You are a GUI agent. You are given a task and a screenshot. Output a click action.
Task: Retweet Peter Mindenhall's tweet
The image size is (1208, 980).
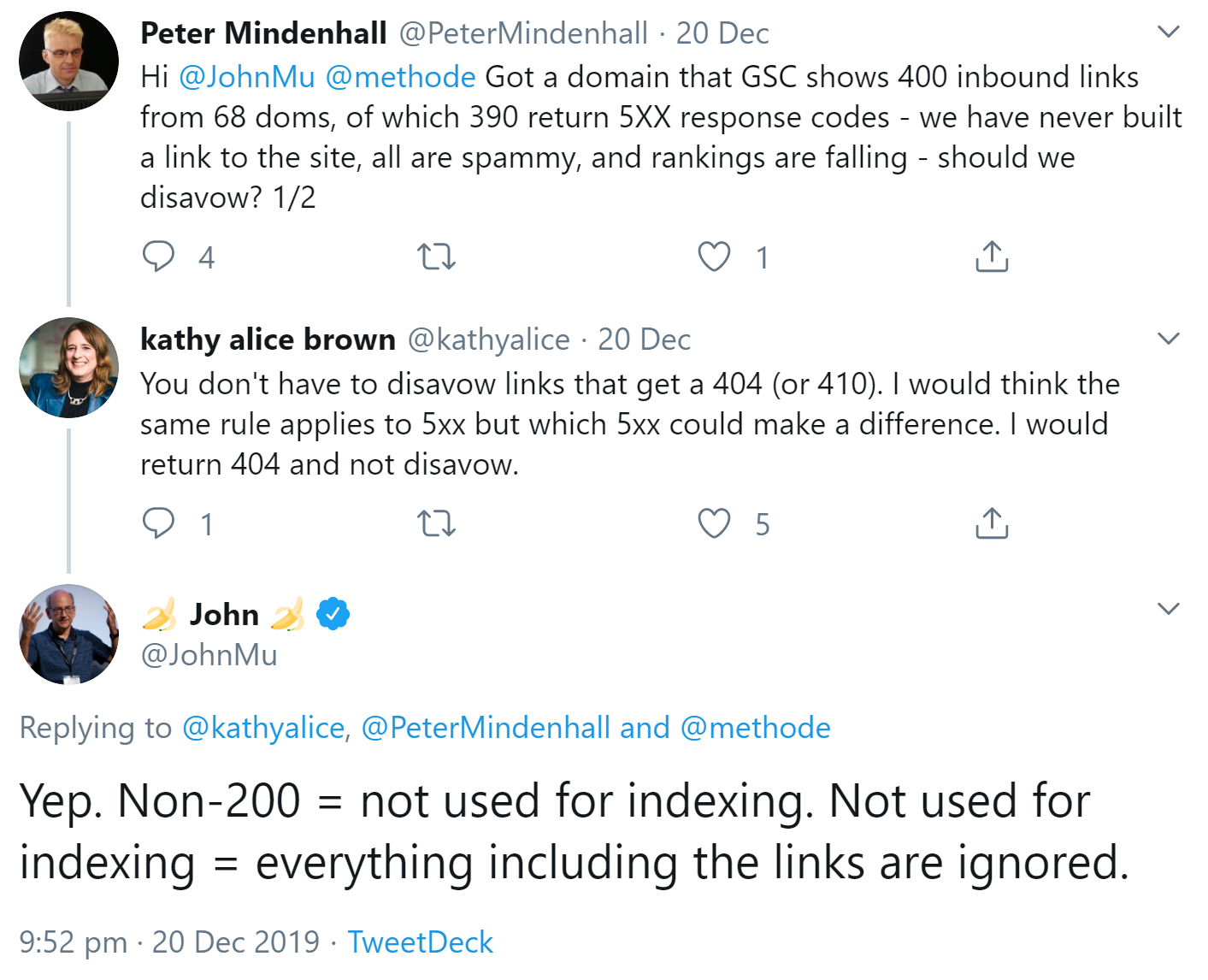436,257
